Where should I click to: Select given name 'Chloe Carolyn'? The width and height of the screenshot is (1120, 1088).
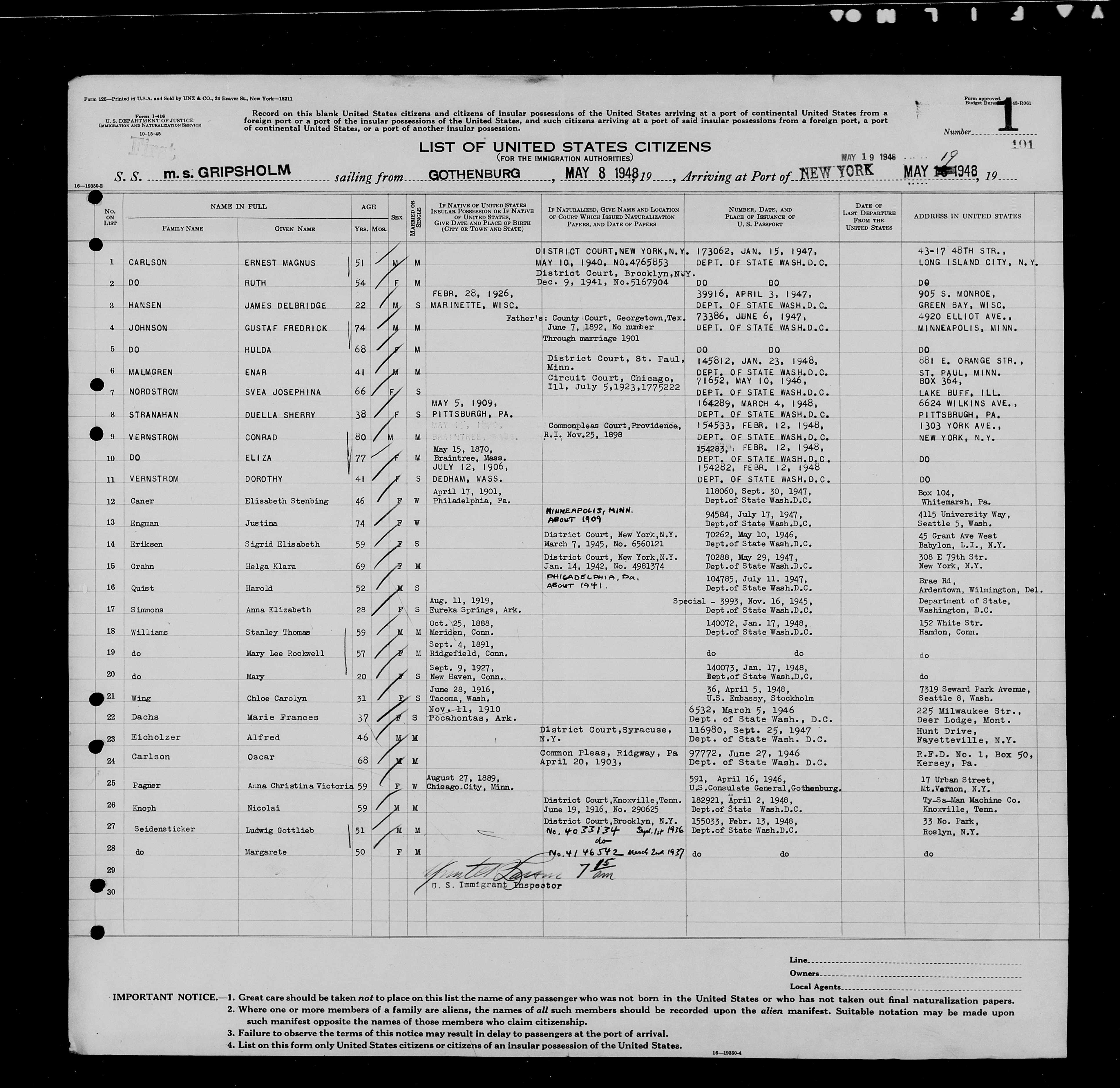click(x=277, y=698)
